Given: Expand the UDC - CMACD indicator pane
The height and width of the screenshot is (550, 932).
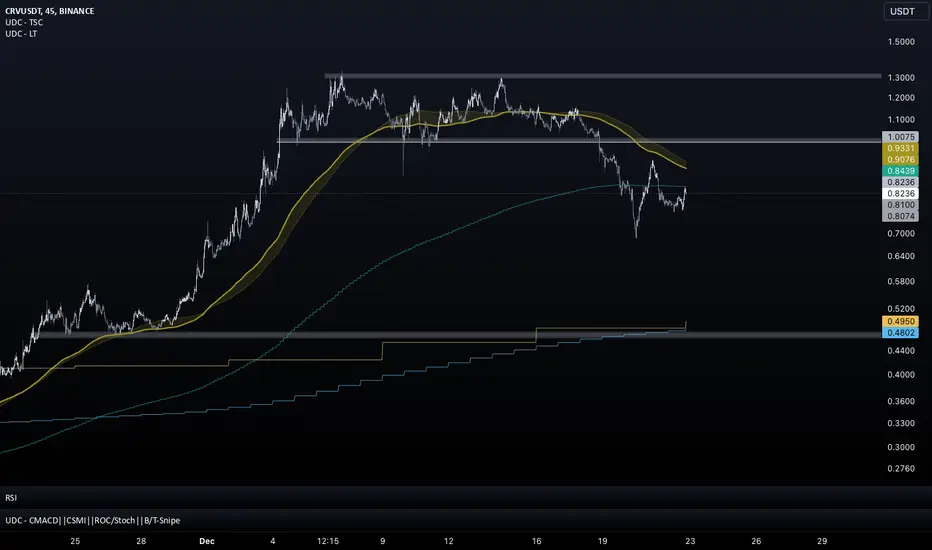Looking at the screenshot, I should click(x=92, y=520).
